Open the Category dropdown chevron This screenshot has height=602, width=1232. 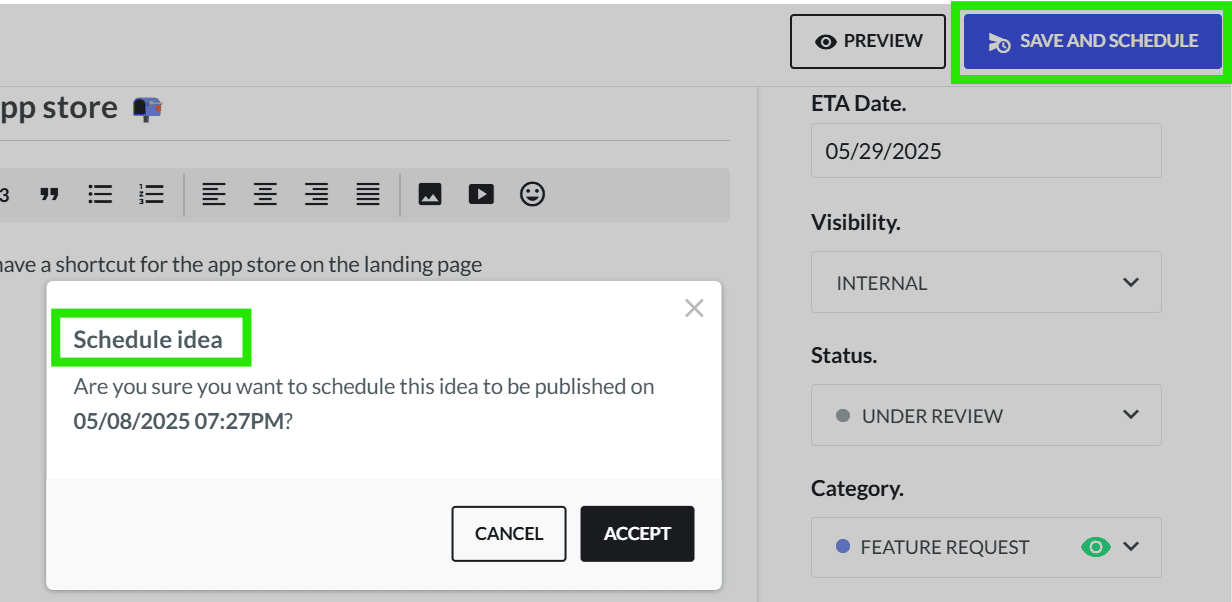tap(1131, 546)
